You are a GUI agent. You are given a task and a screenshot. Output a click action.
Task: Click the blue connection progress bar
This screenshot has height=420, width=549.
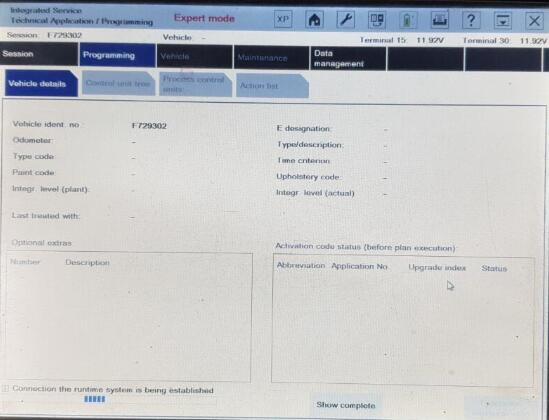[x=95, y=399]
